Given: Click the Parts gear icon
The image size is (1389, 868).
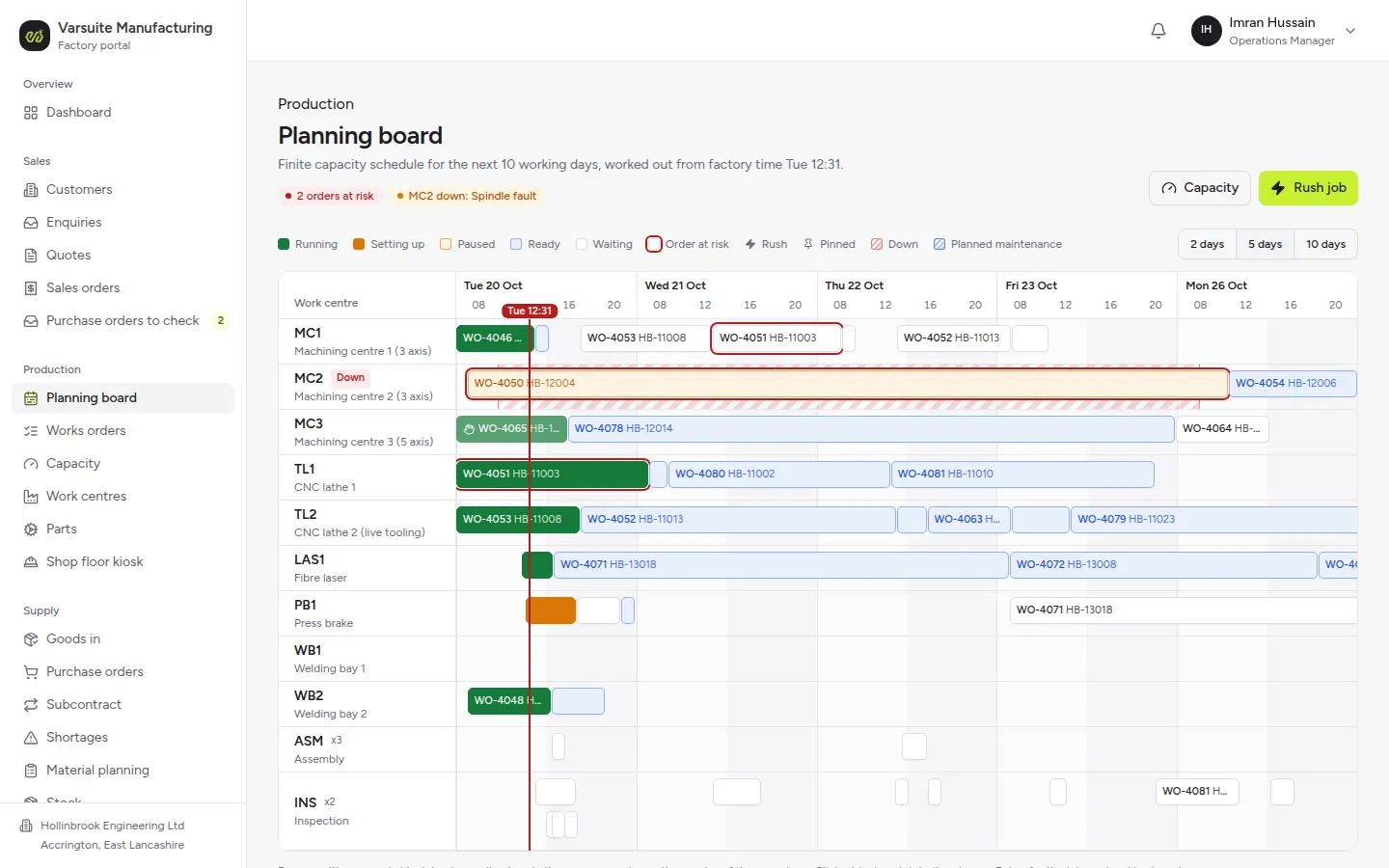Looking at the screenshot, I should click(31, 529).
